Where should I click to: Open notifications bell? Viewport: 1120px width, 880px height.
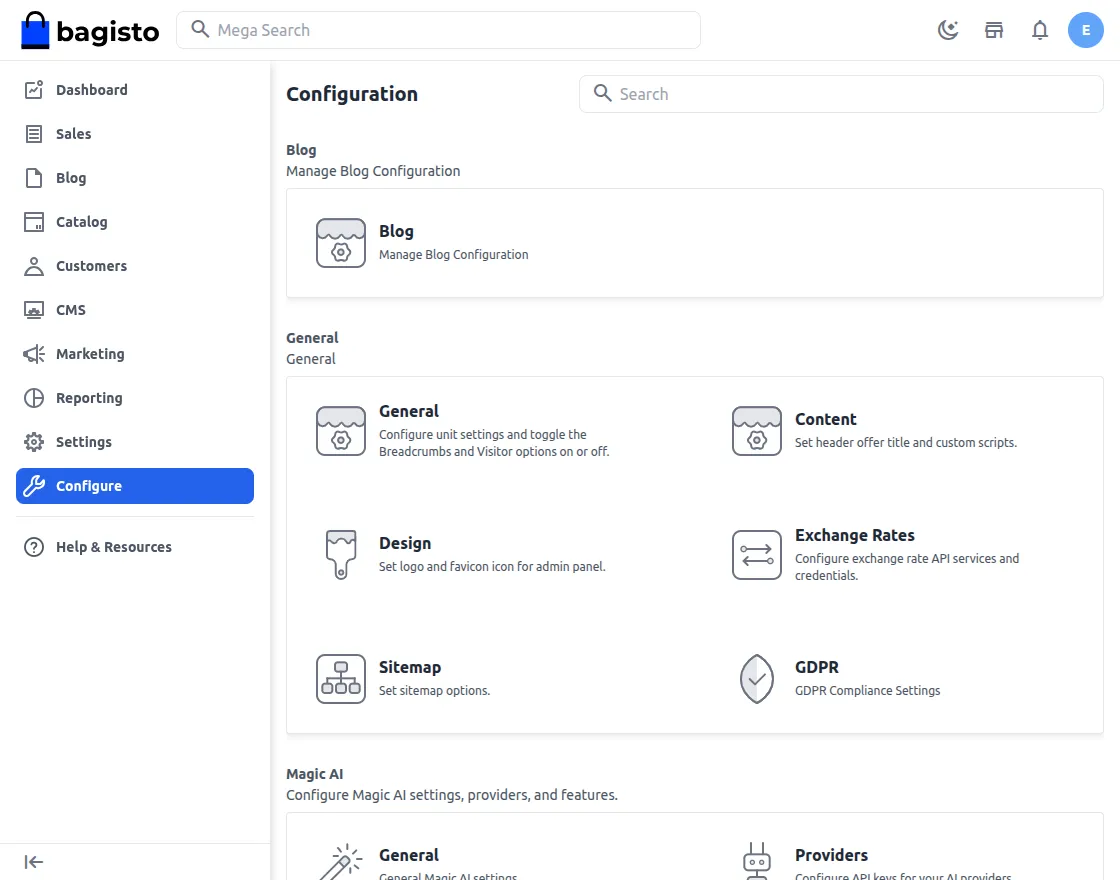click(1040, 30)
